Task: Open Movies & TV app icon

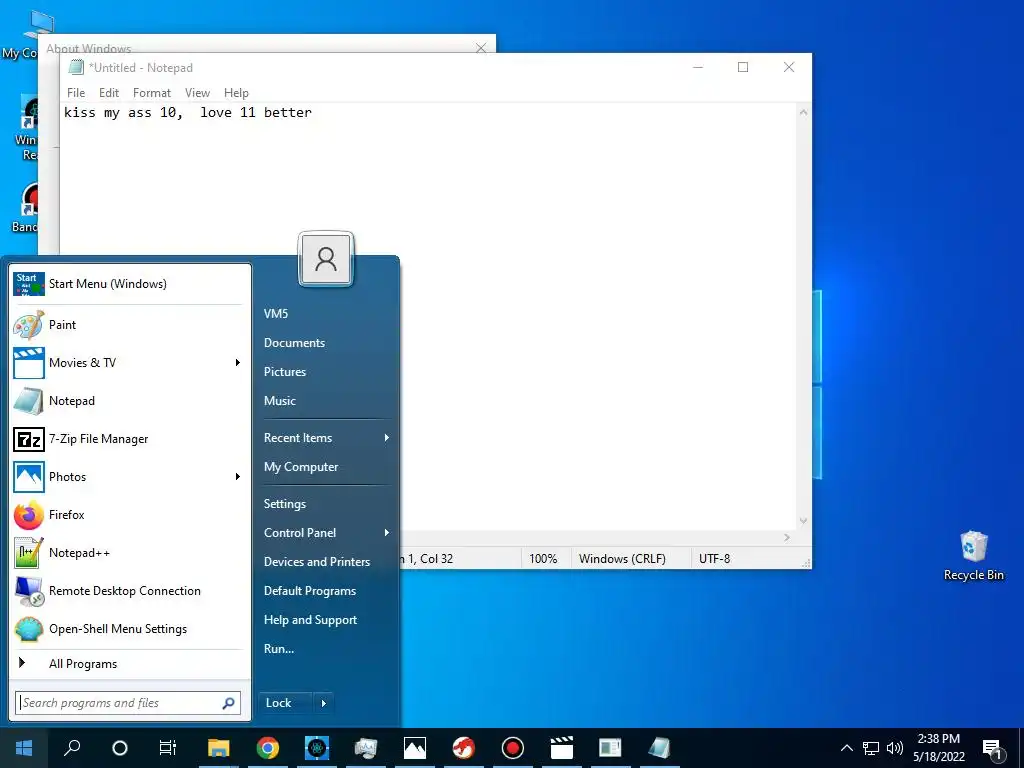Action: 29,363
